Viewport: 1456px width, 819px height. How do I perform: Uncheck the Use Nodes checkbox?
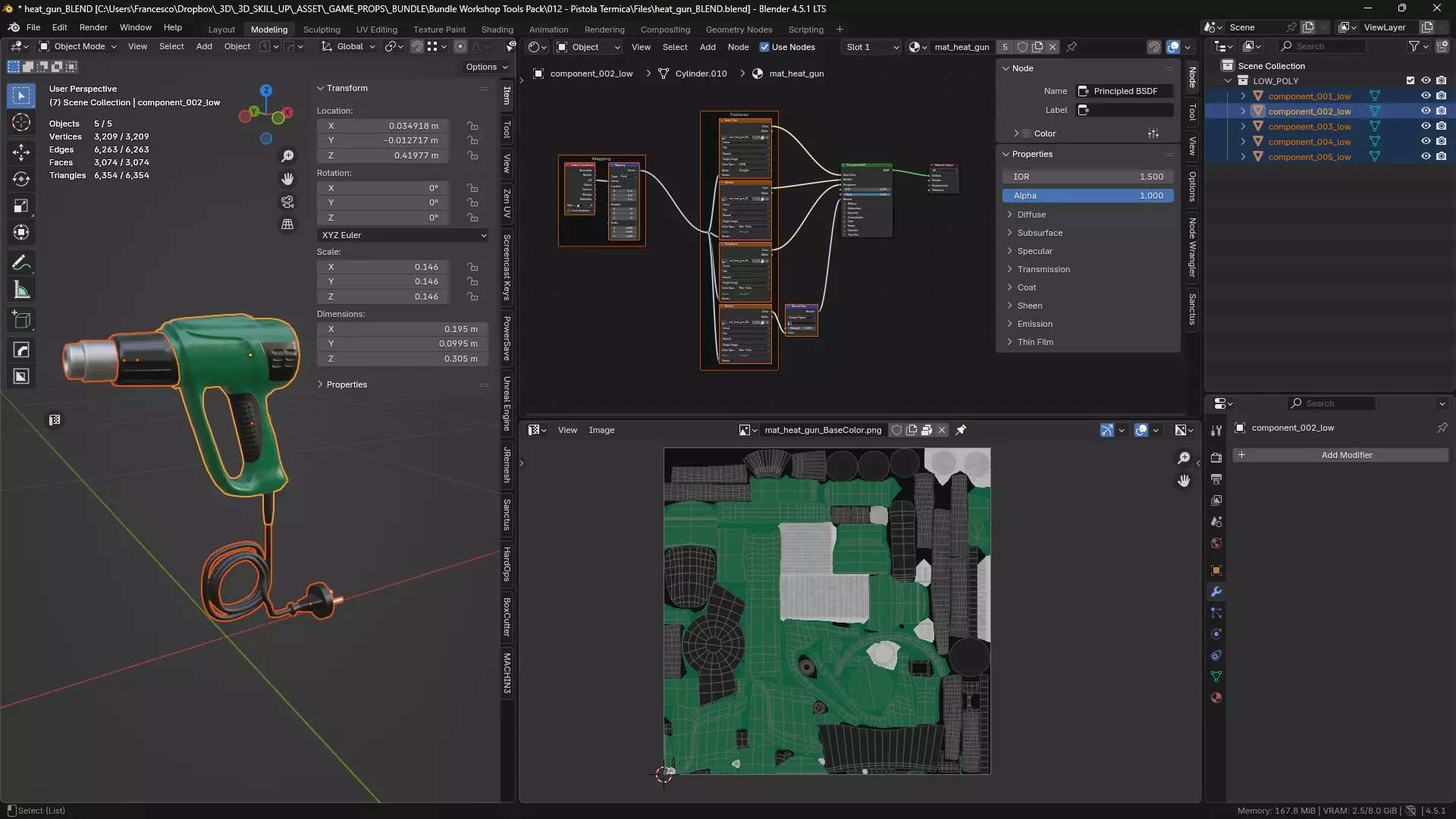click(764, 47)
